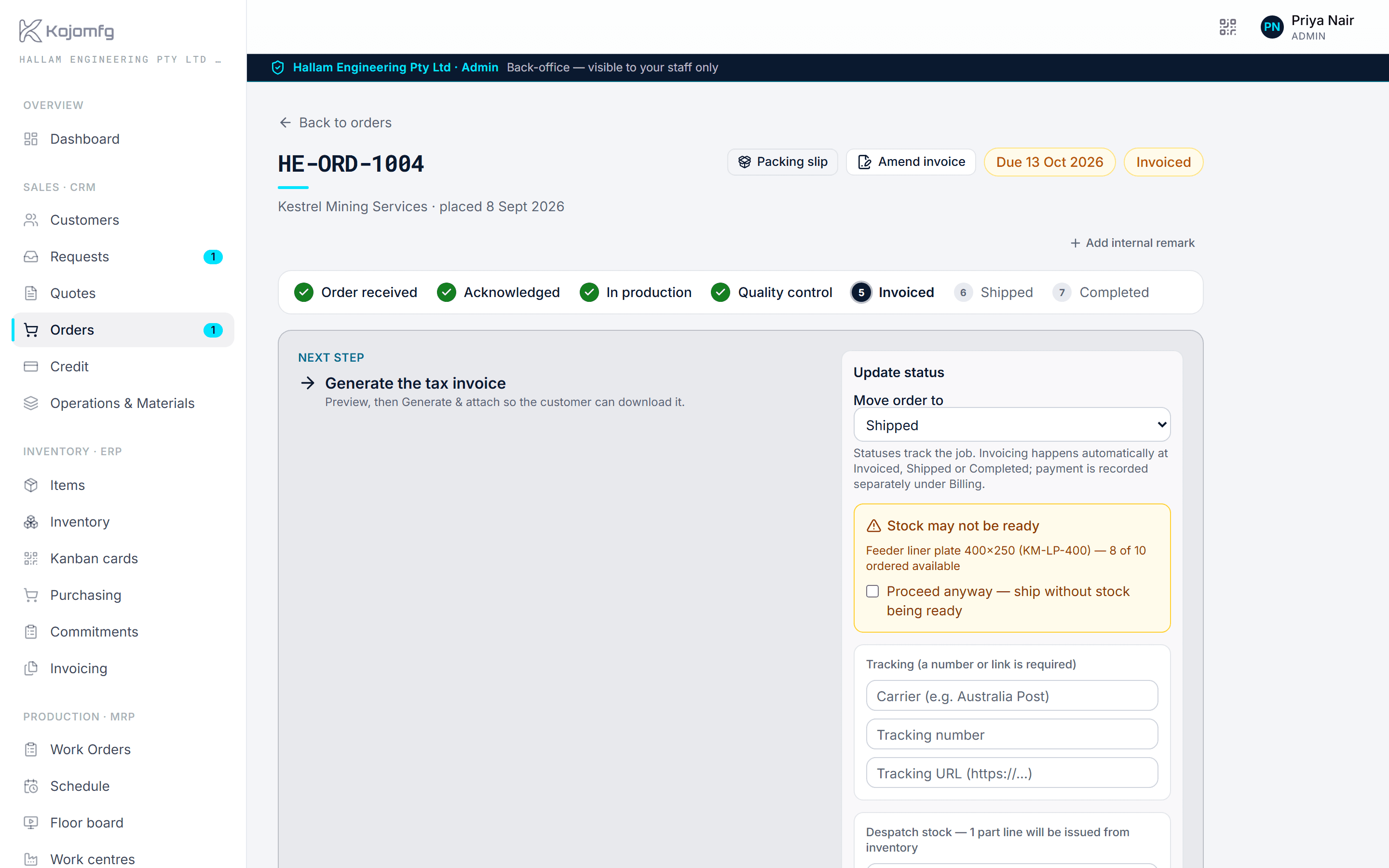Click the Orders cart icon
Screen dimensions: 1389x868
[31, 330]
